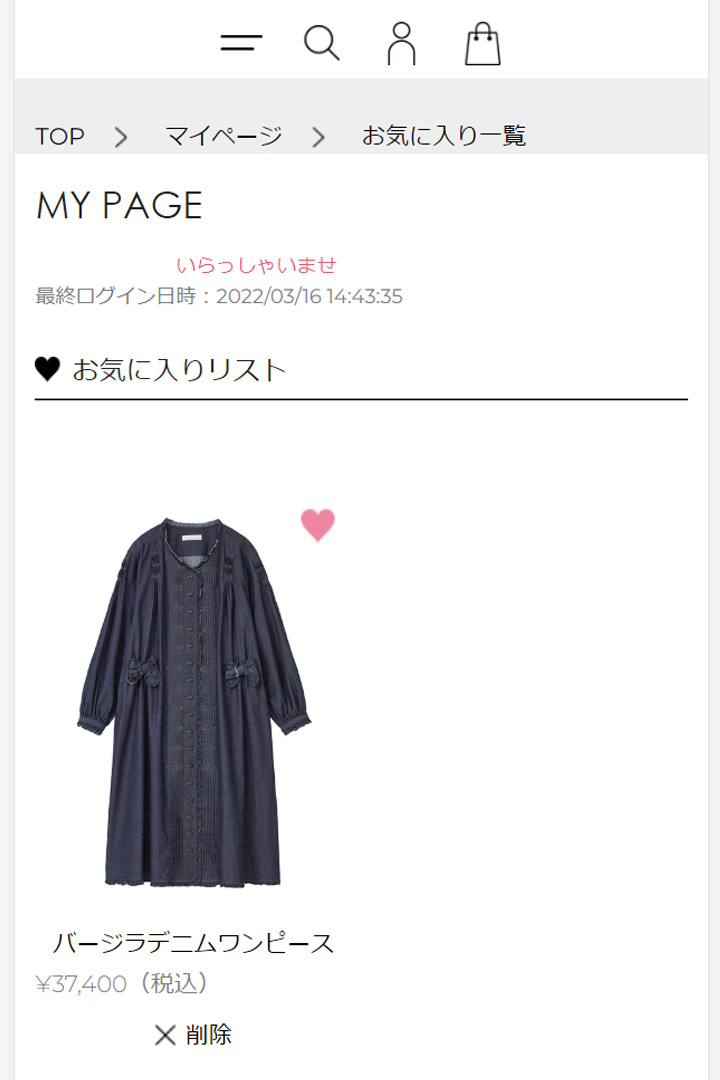Open the hamburger navigation menu
Viewport: 720px width, 1080px height.
pos(241,43)
